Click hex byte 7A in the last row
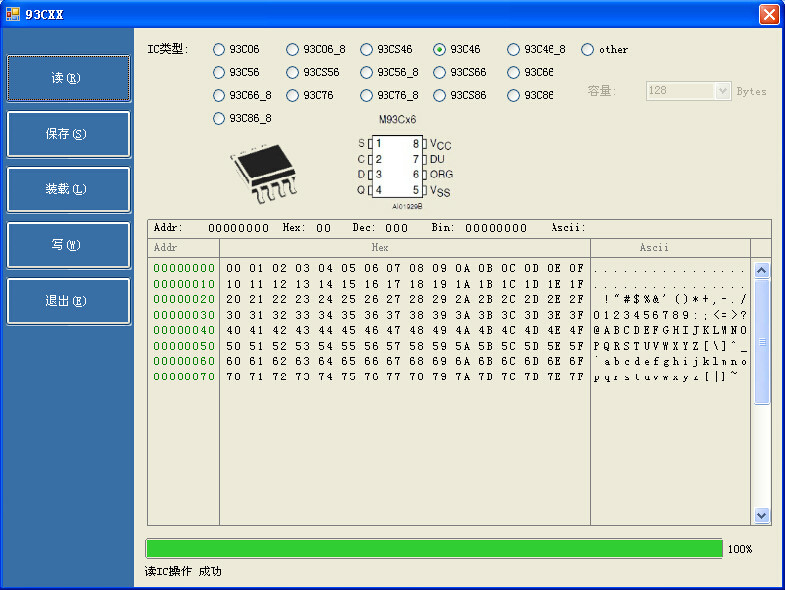Image resolution: width=785 pixels, height=590 pixels. pyautogui.click(x=463, y=377)
